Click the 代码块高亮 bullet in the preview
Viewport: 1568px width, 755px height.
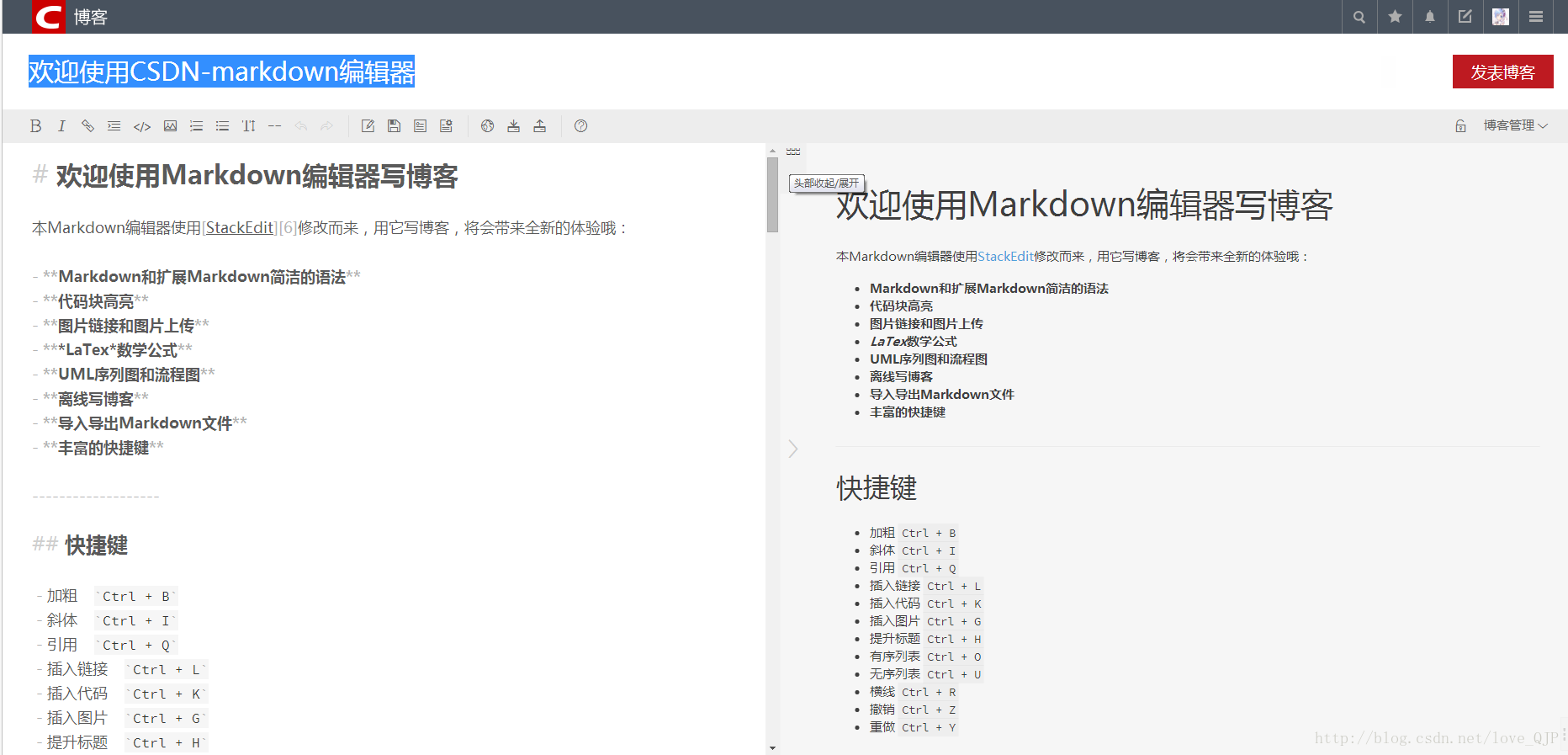point(901,306)
